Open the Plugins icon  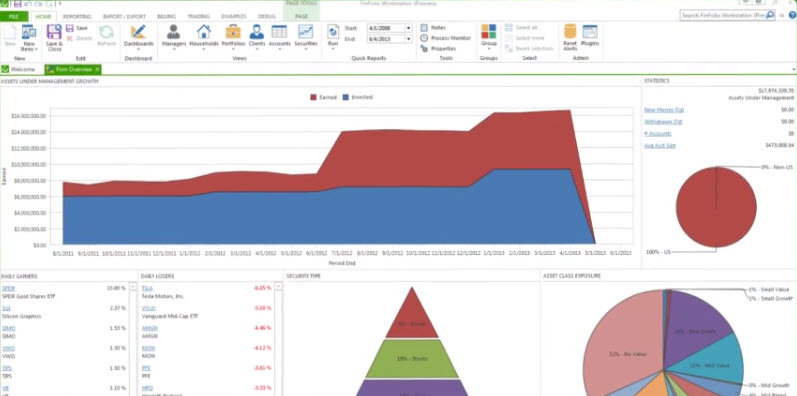pyautogui.click(x=590, y=32)
